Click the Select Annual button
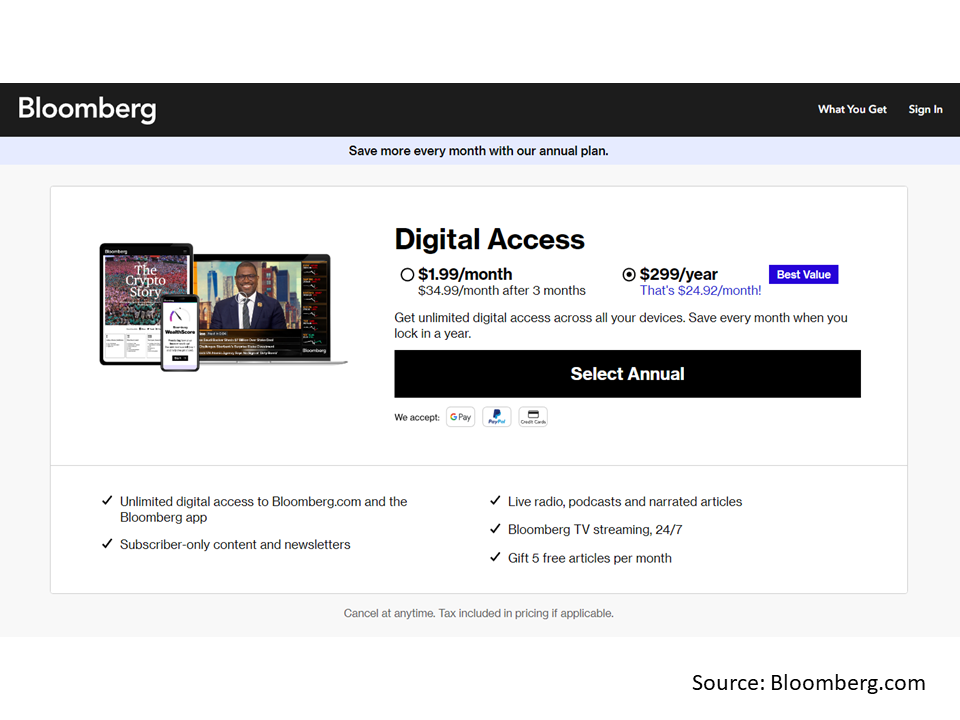The image size is (960, 720). pos(628,374)
